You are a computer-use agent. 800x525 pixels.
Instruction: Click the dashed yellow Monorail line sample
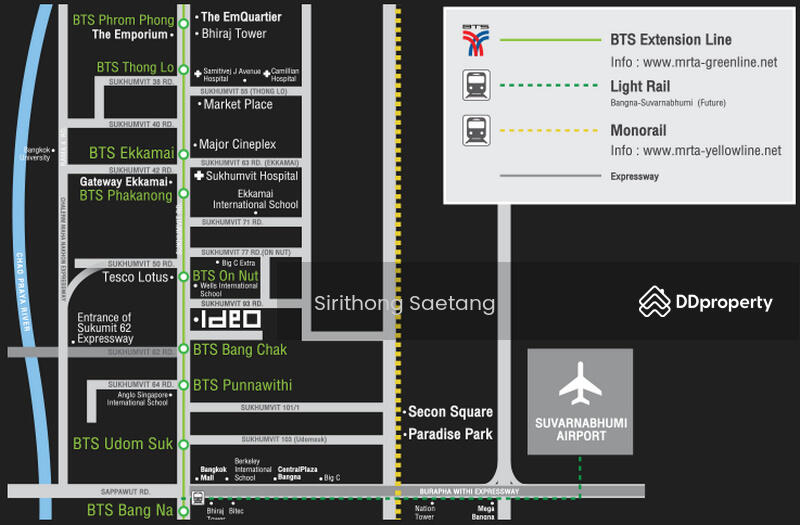pos(549,131)
